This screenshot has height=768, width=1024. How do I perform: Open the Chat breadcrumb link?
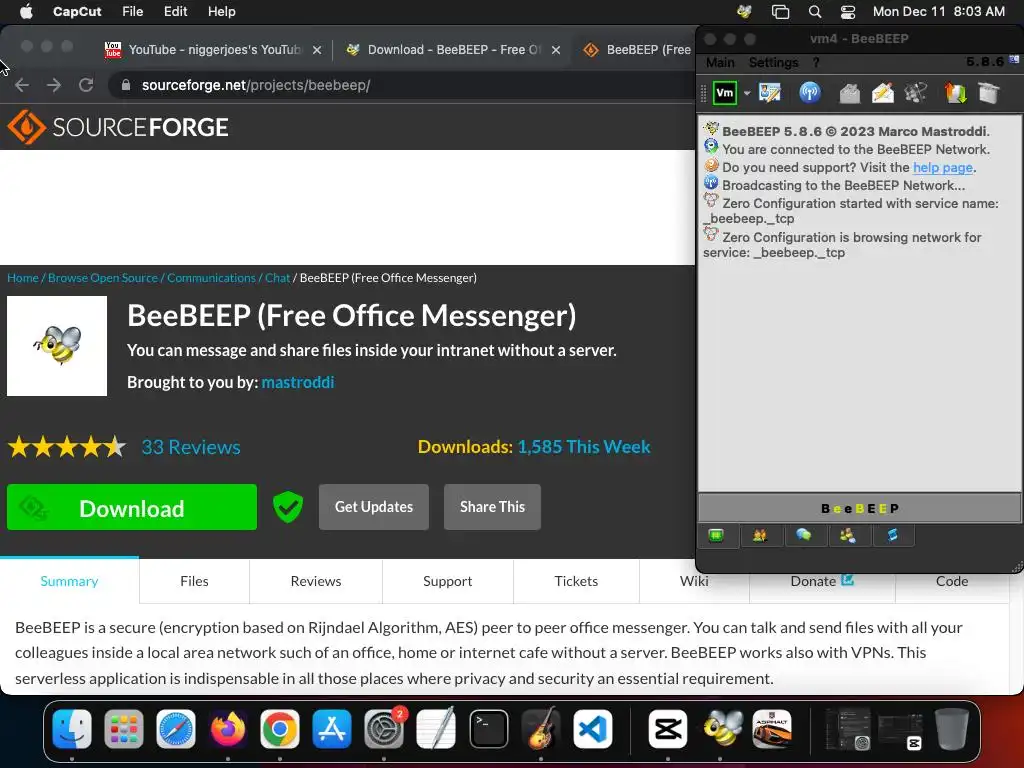click(x=277, y=278)
